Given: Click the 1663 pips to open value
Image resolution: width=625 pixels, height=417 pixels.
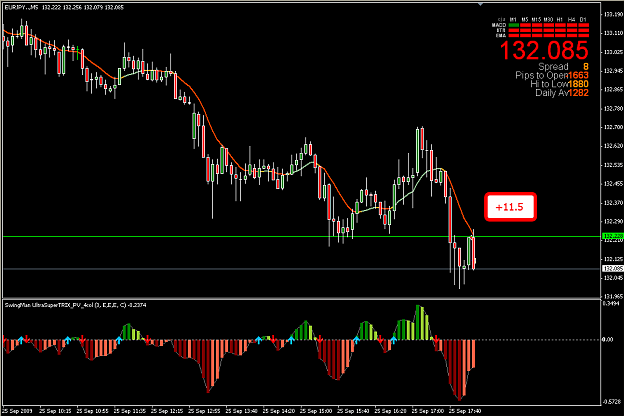Looking at the screenshot, I should coord(578,75).
